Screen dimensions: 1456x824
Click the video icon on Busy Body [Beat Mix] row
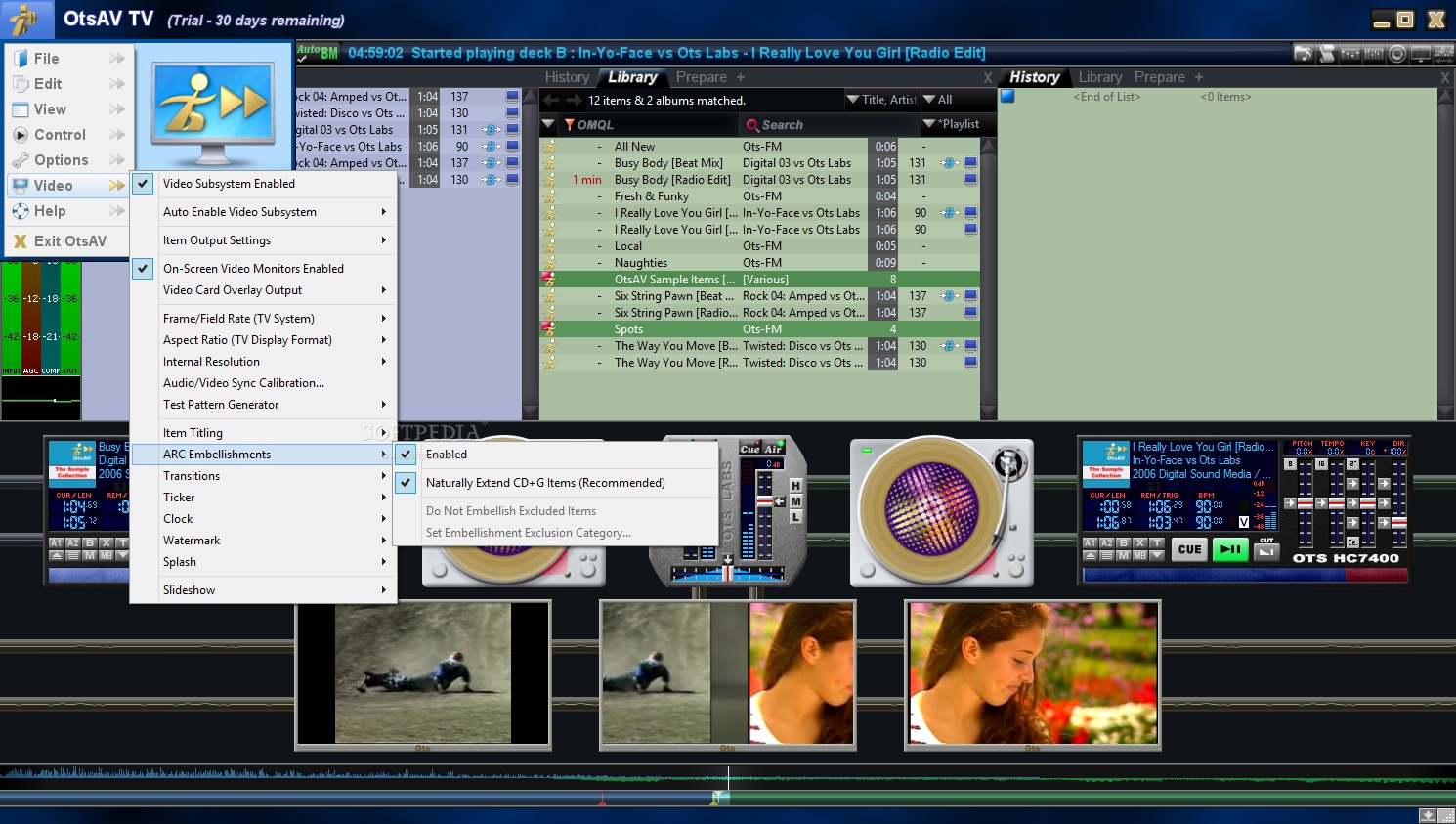click(x=970, y=163)
